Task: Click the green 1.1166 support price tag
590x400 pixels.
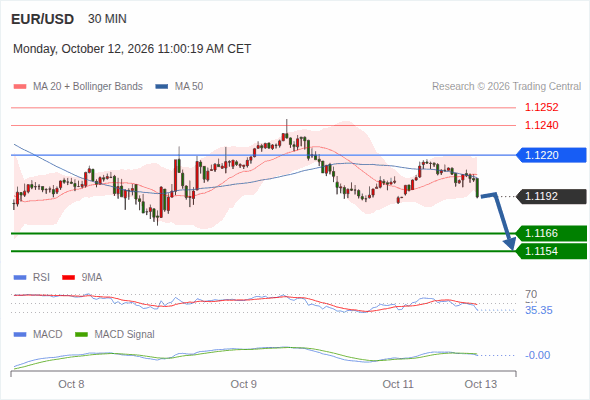Action: 551,233
